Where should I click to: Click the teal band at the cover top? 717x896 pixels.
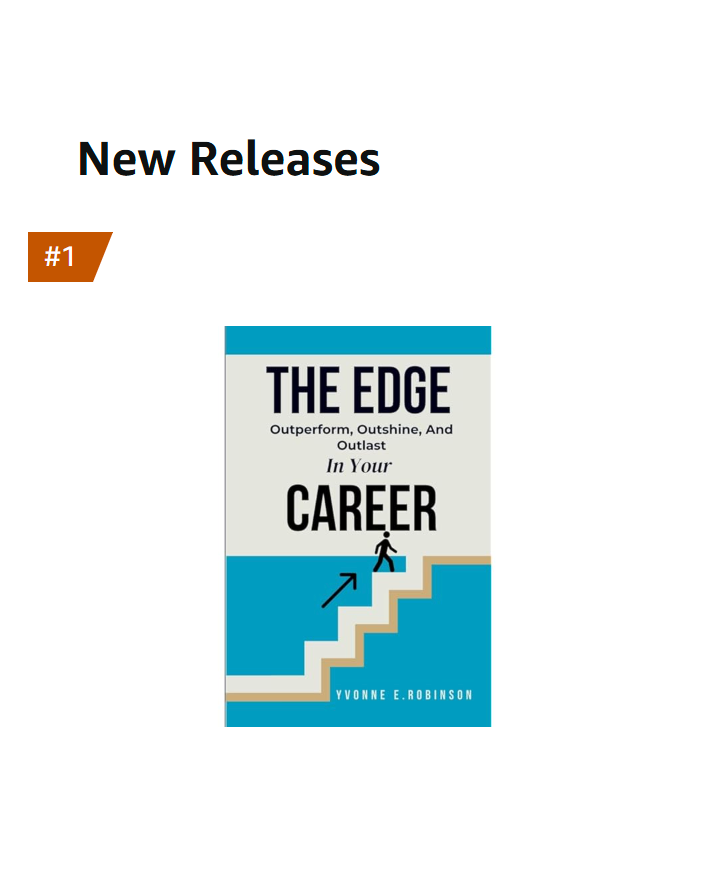coord(358,340)
